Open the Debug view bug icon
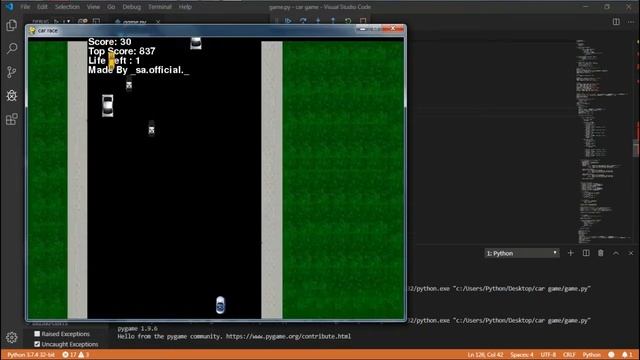The height and width of the screenshot is (360, 640). 11,96
